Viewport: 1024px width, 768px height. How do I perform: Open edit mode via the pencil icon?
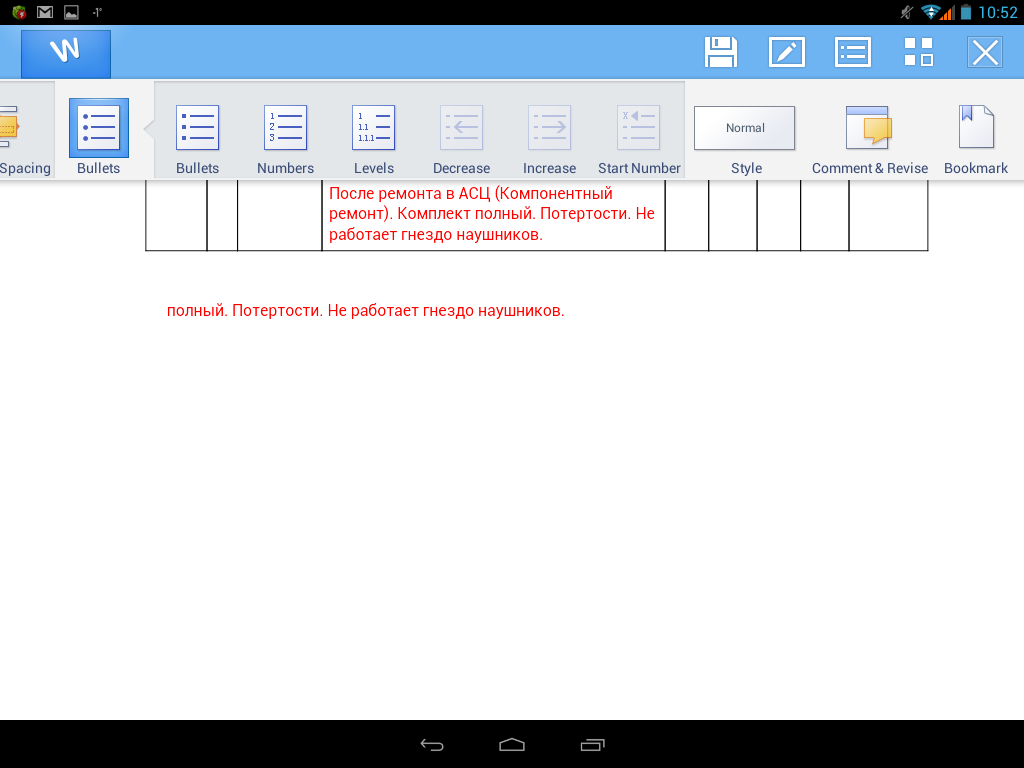click(x=787, y=52)
